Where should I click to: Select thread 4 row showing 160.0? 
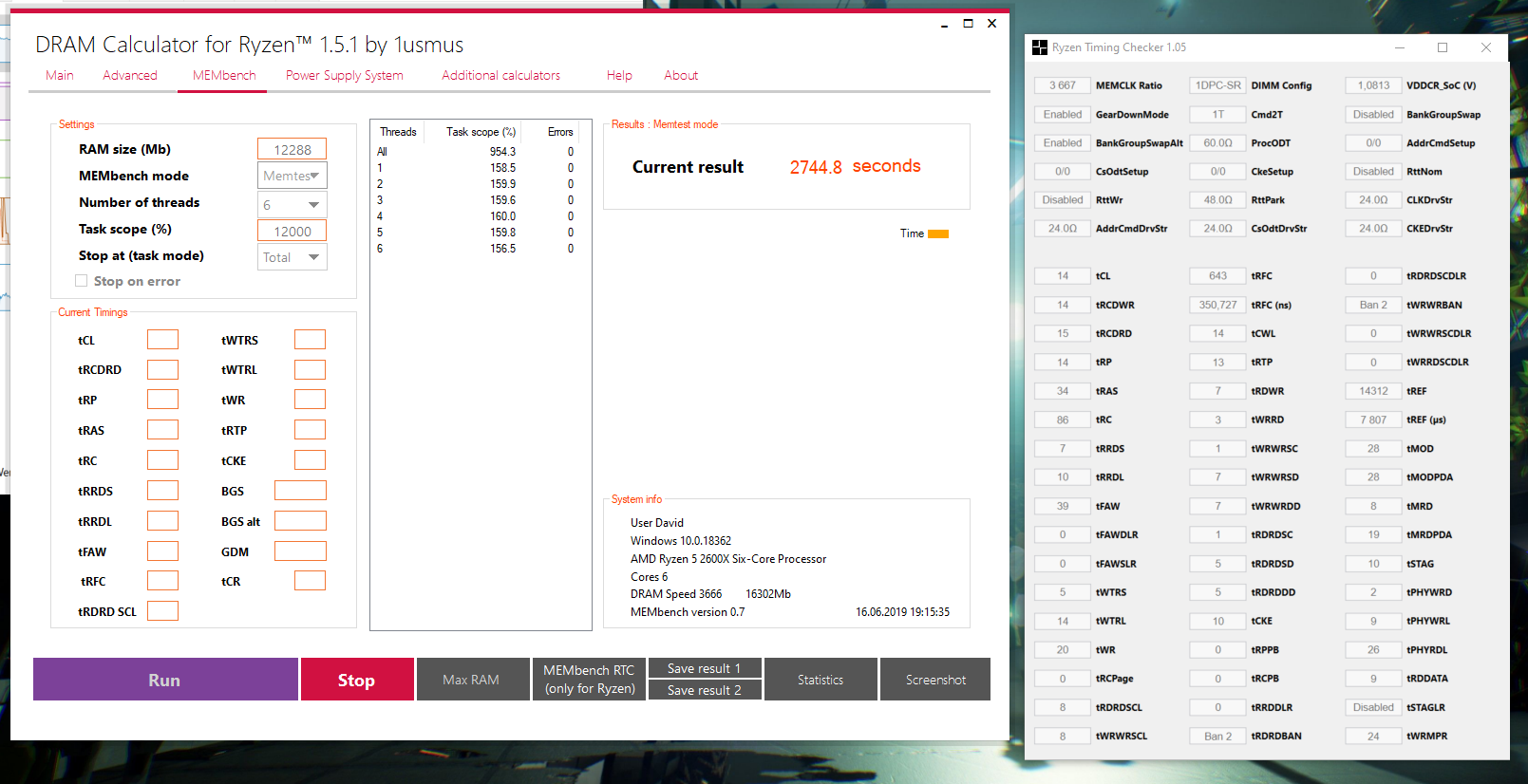[475, 216]
